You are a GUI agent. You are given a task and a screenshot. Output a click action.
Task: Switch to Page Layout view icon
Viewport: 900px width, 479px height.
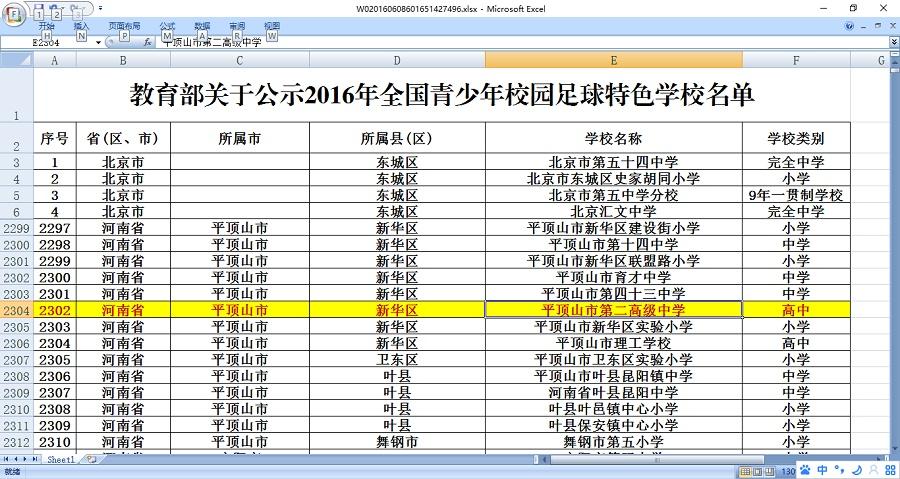click(757, 472)
